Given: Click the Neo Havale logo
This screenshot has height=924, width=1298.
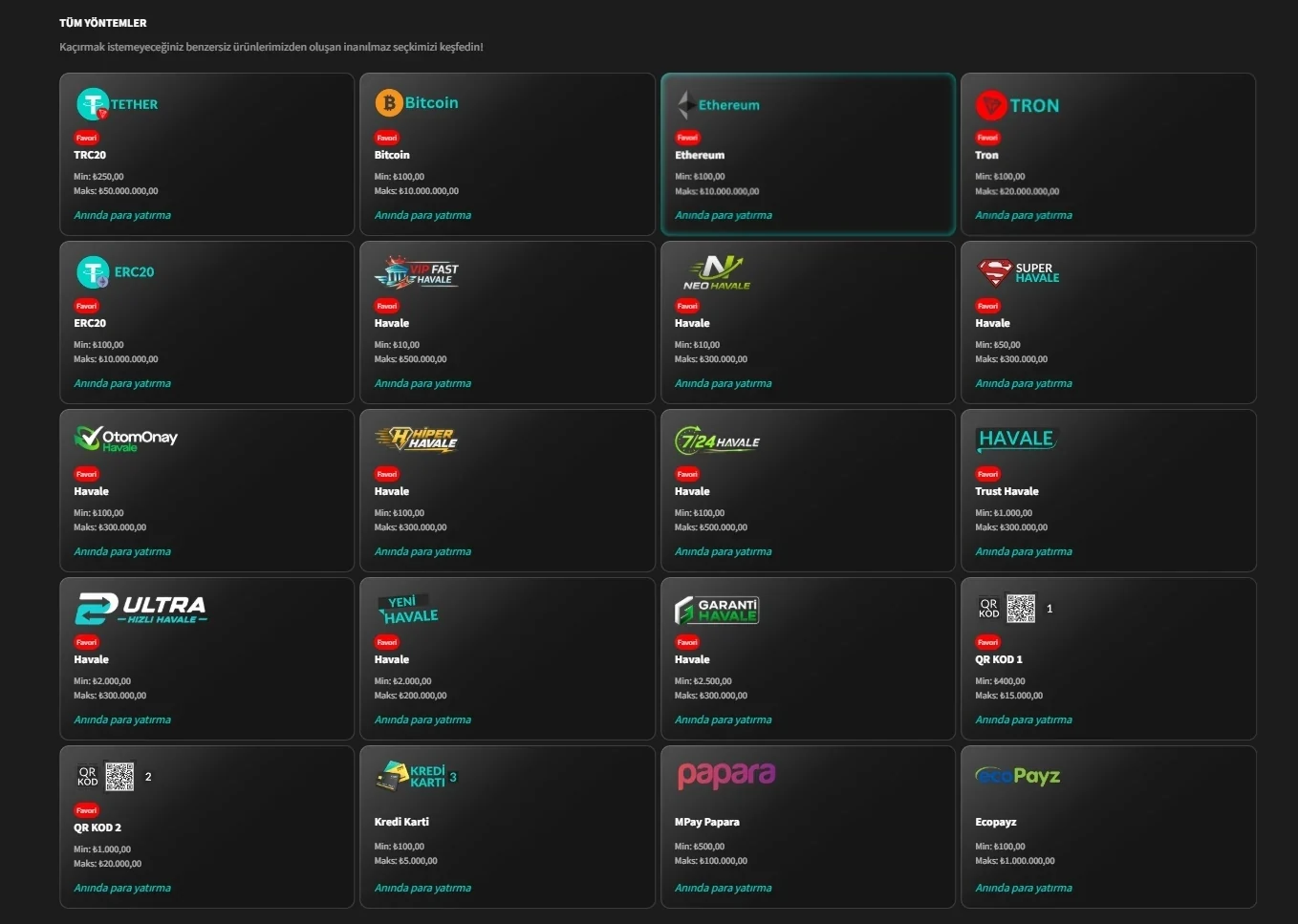Looking at the screenshot, I should tap(717, 272).
